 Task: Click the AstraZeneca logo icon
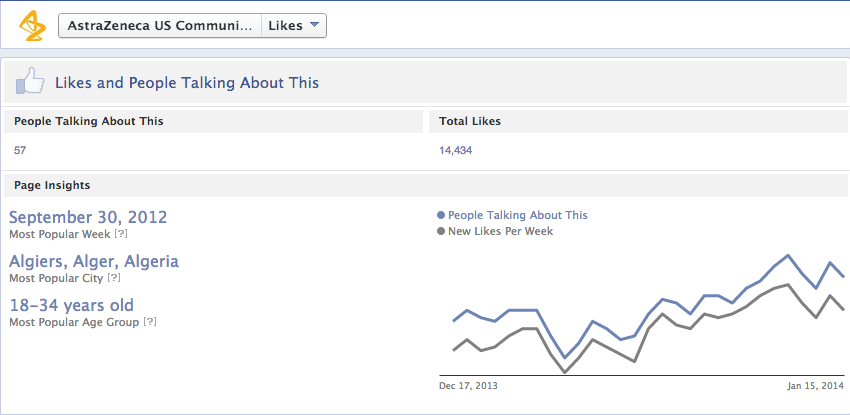pos(29,25)
